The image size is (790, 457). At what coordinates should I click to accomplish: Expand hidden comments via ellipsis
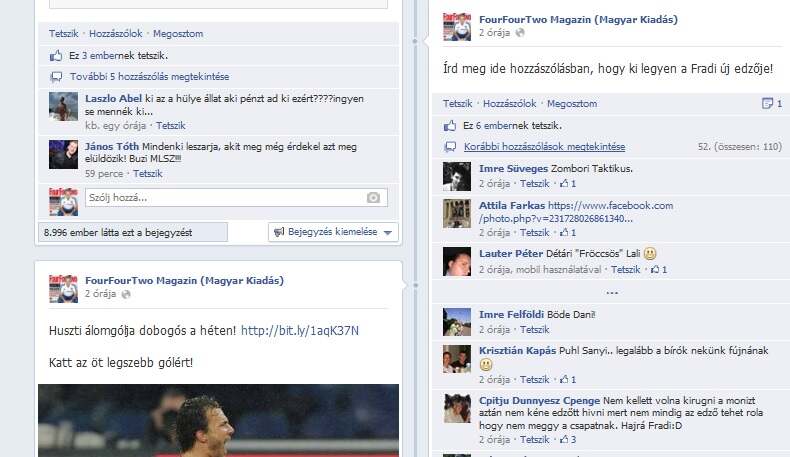tap(612, 292)
